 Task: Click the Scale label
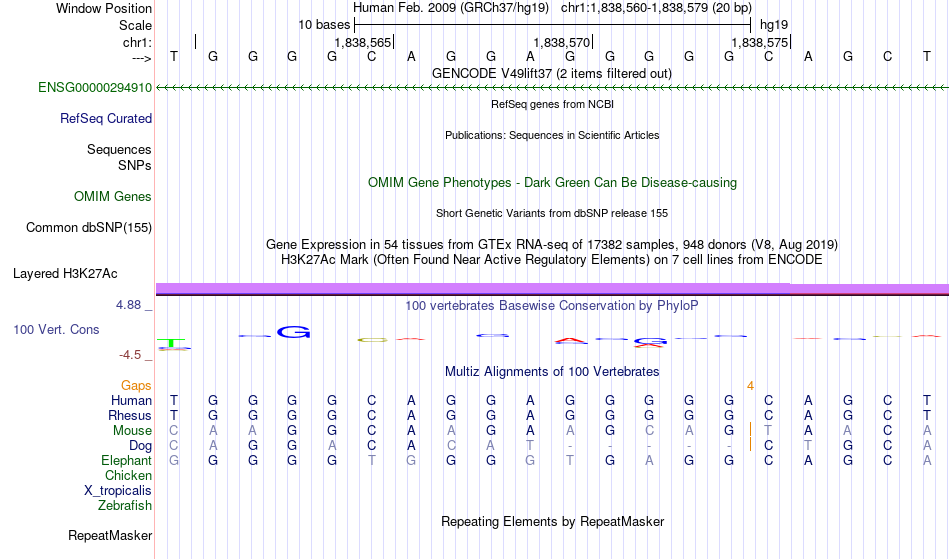click(x=136, y=25)
